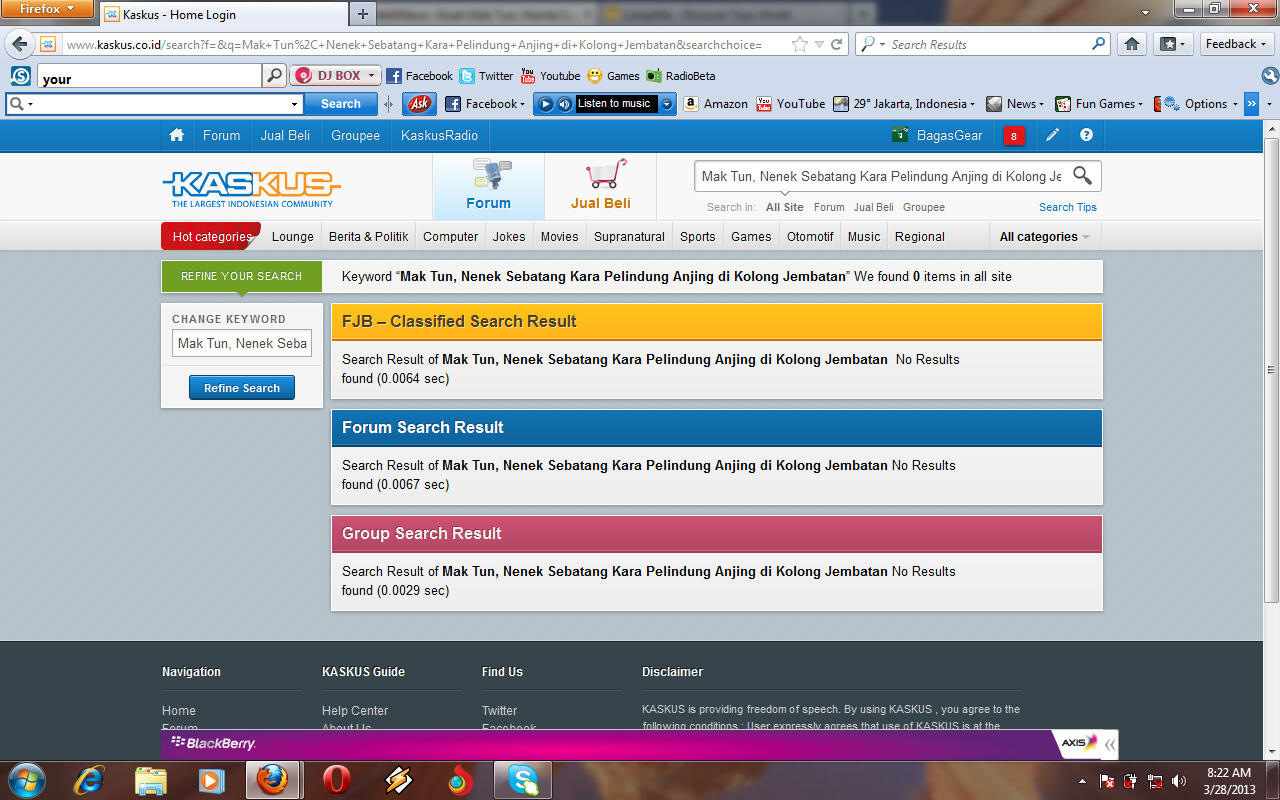Click the Refine Search button
The width and height of the screenshot is (1280, 800).
(242, 388)
